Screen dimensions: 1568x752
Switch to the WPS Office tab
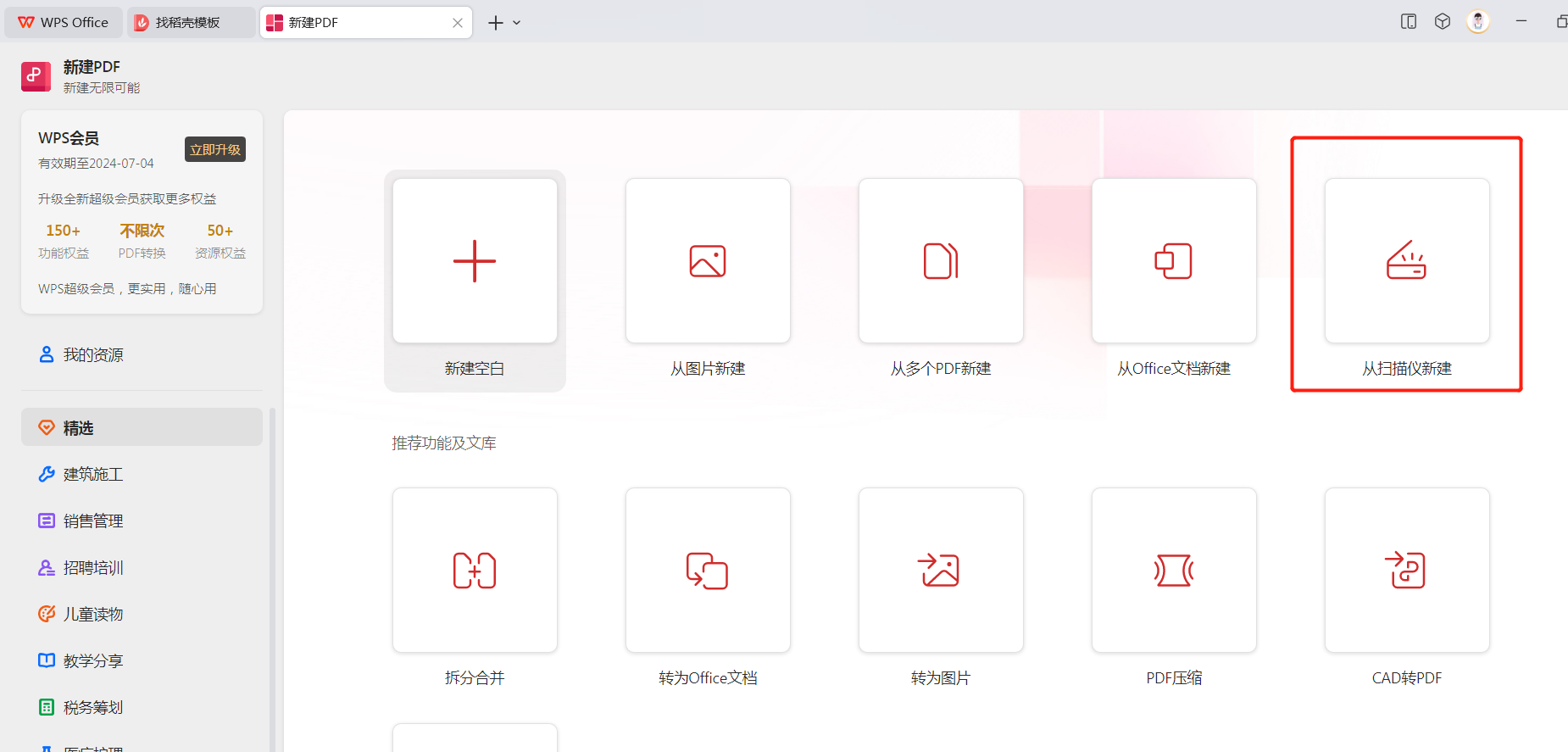[64, 22]
